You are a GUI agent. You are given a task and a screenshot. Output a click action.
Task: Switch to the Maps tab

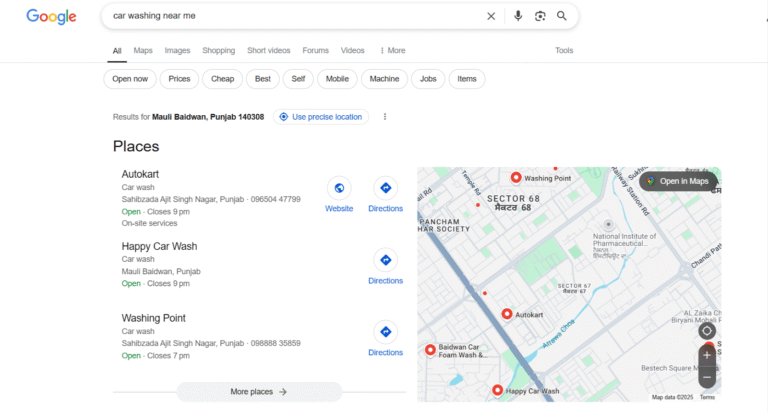[x=143, y=50]
